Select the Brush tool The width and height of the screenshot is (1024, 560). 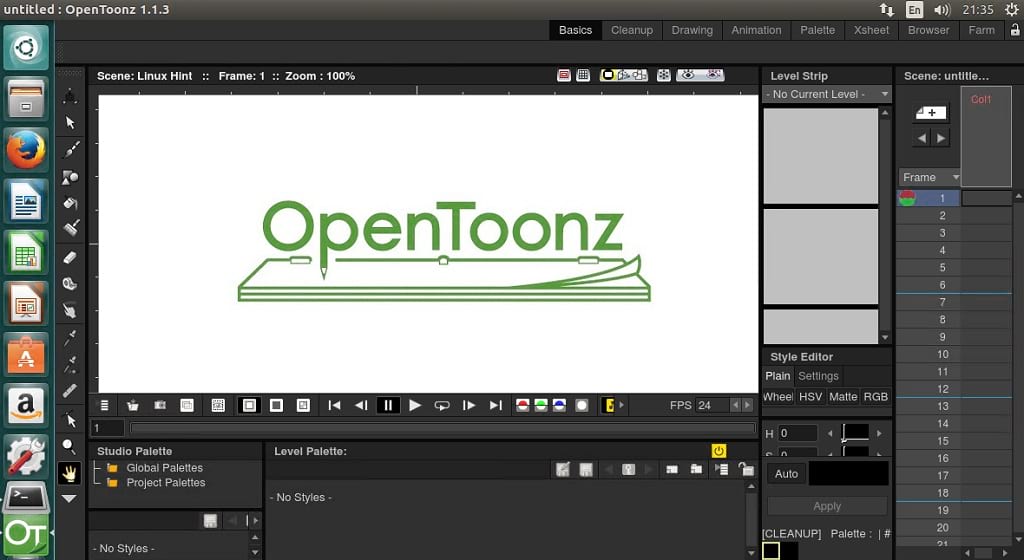71,149
